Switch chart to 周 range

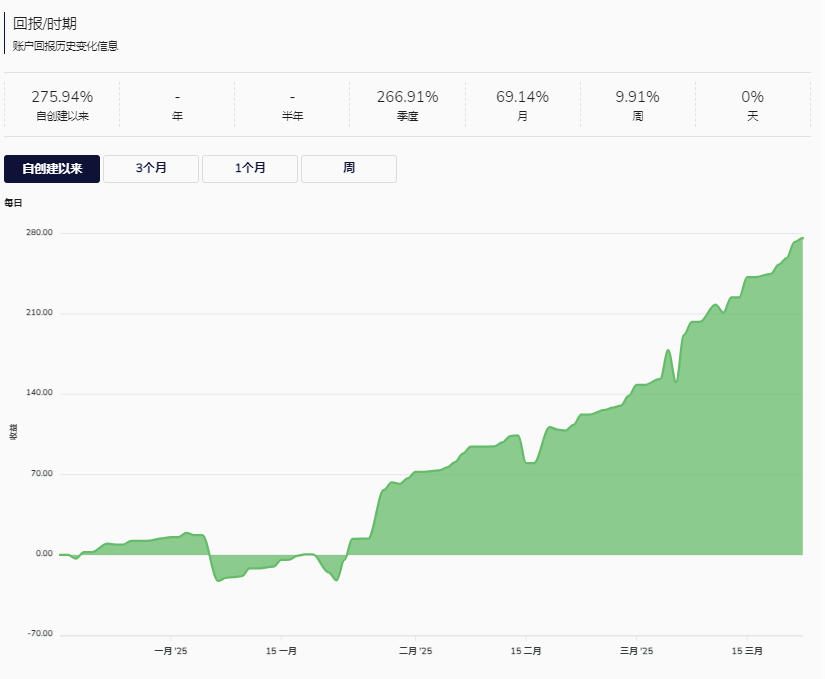(349, 169)
